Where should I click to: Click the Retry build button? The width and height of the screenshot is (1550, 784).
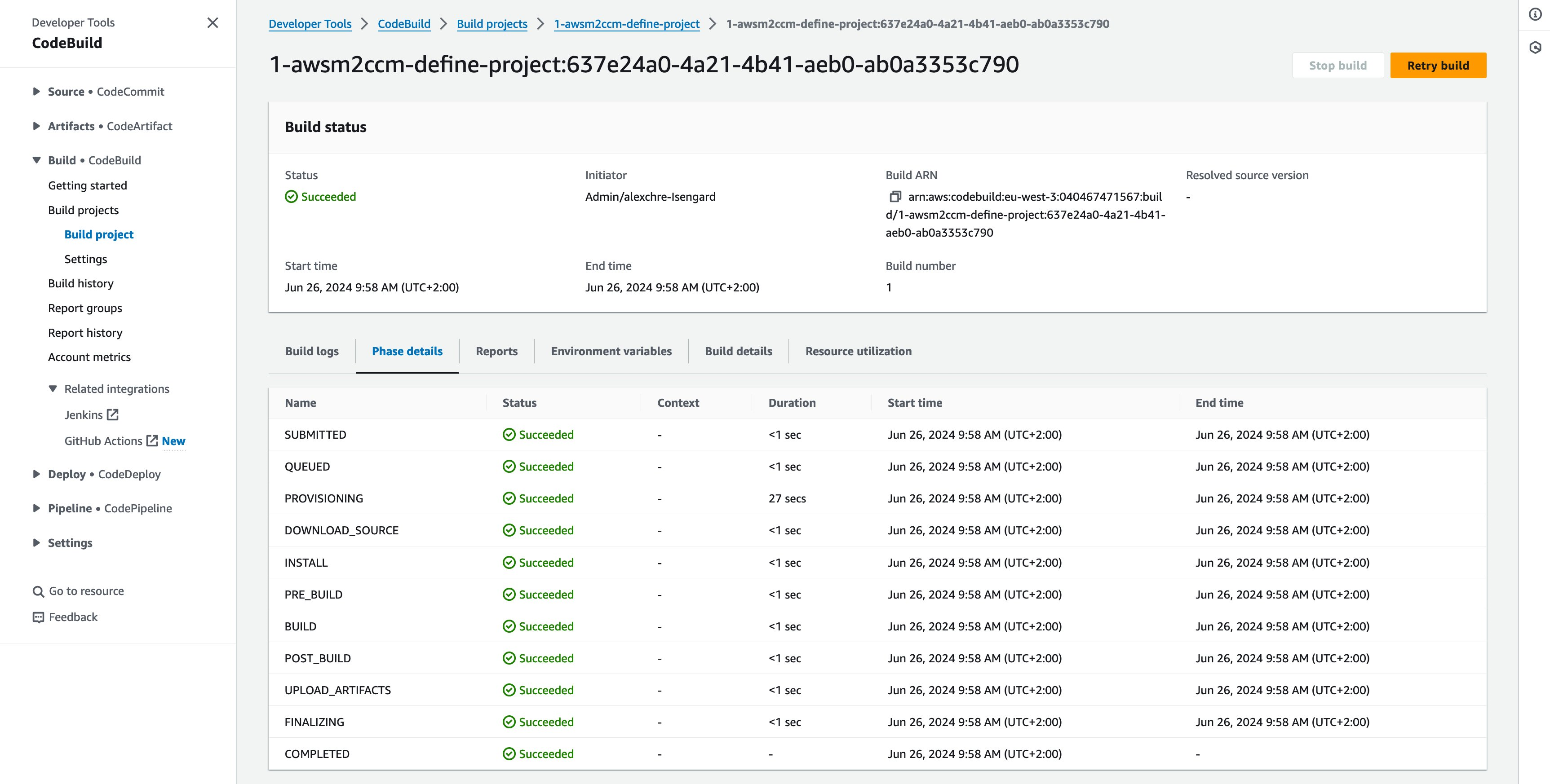coord(1438,66)
